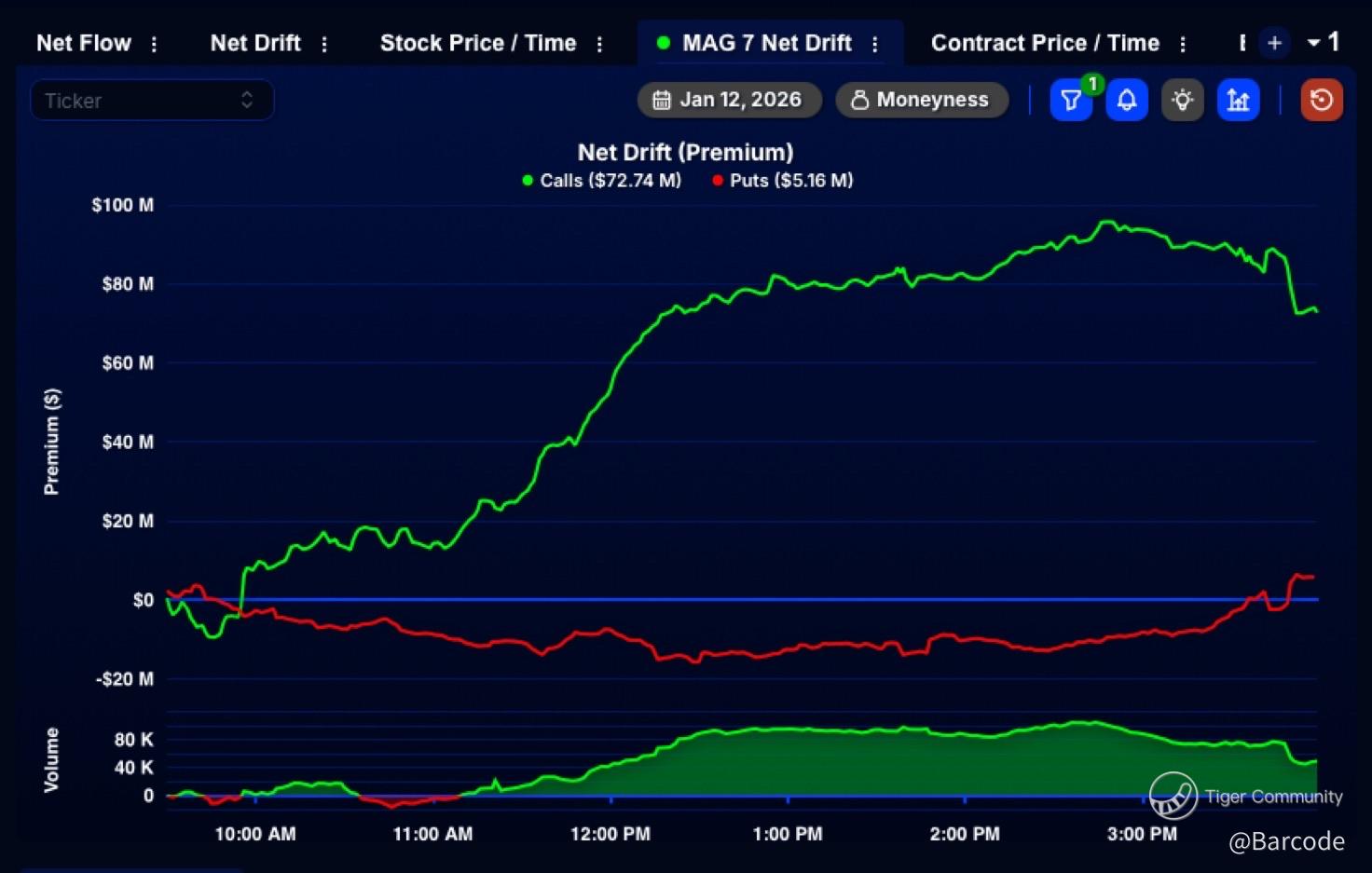Click the red reset refresh icon

click(x=1322, y=100)
